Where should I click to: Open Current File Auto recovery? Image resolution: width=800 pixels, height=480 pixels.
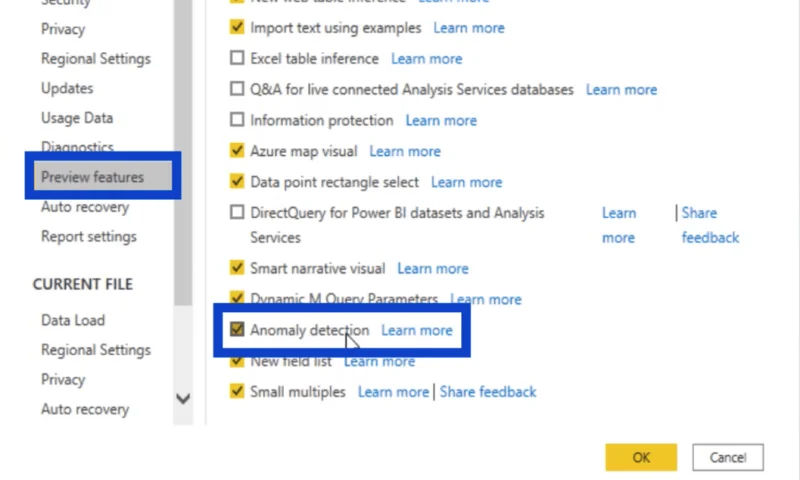click(85, 409)
